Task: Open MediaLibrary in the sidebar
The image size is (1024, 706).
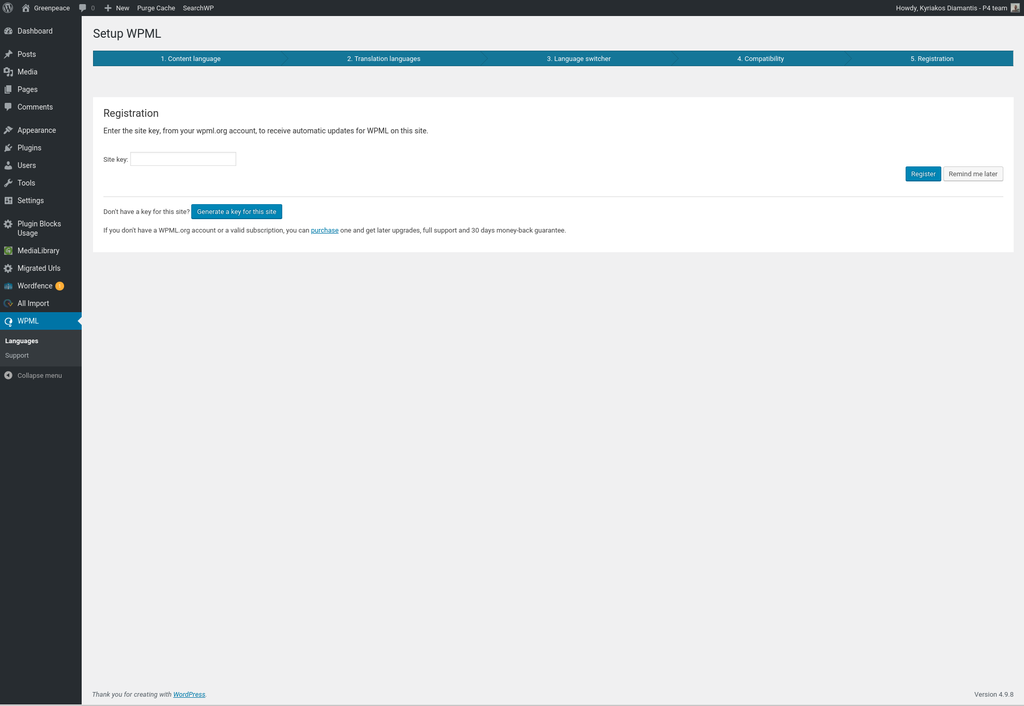Action: tap(40, 251)
